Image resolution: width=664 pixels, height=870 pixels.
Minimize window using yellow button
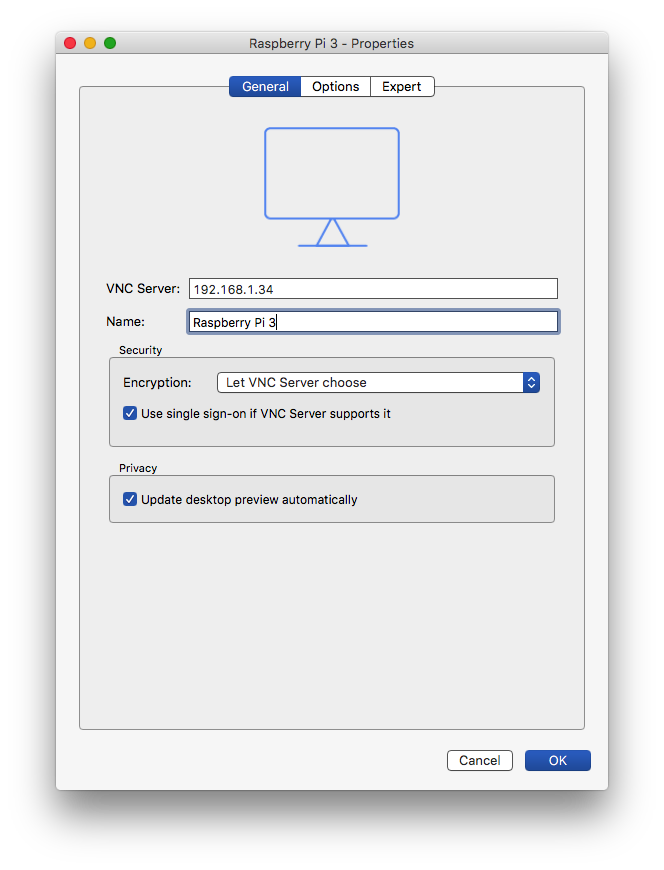coord(90,43)
